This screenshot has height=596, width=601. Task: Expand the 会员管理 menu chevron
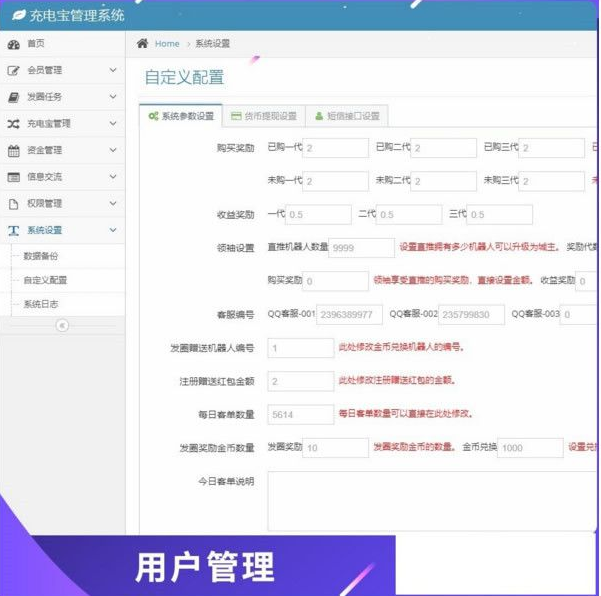coord(112,71)
